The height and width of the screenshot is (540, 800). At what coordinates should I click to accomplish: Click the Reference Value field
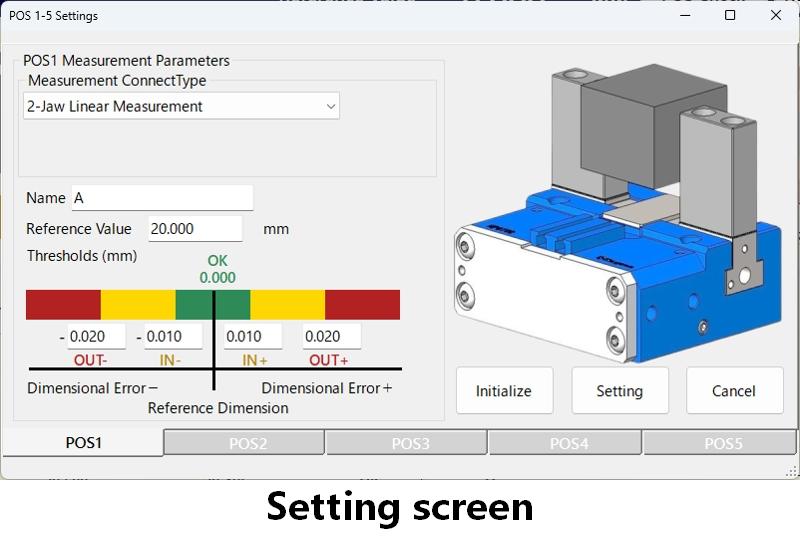coord(195,229)
